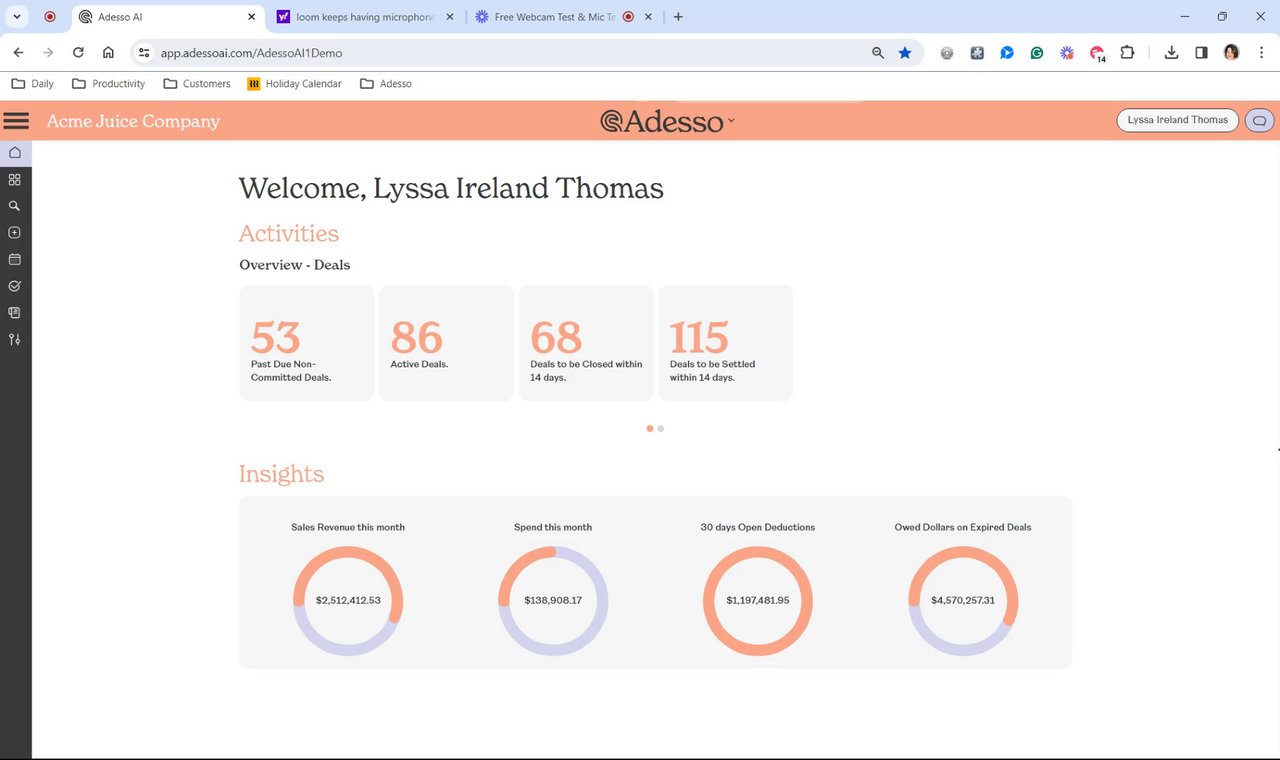
Task: Close the Free Webcam Test tab
Action: coord(649,17)
